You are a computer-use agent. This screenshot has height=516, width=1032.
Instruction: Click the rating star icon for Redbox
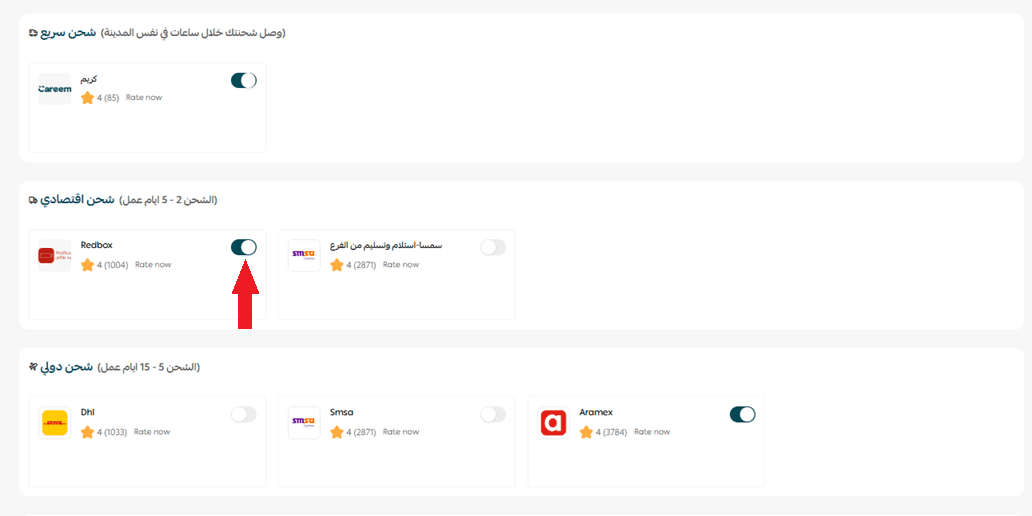point(88,265)
